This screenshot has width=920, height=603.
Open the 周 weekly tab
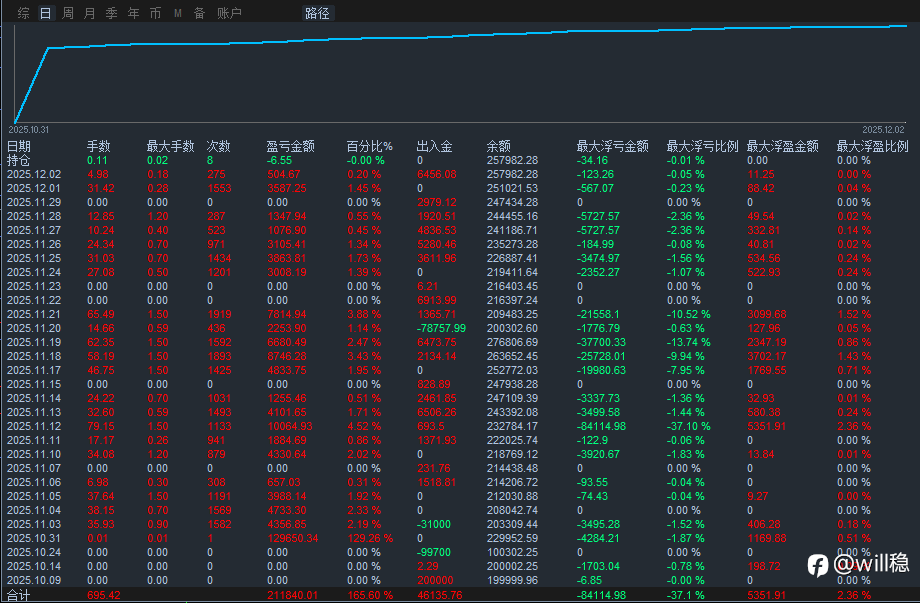[68, 13]
